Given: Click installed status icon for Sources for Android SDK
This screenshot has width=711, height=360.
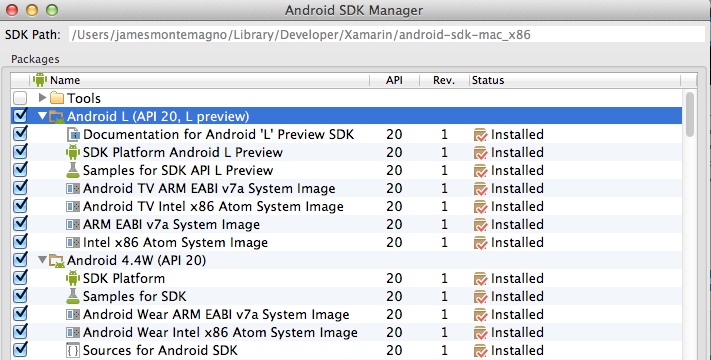Looking at the screenshot, I should click(x=480, y=351).
